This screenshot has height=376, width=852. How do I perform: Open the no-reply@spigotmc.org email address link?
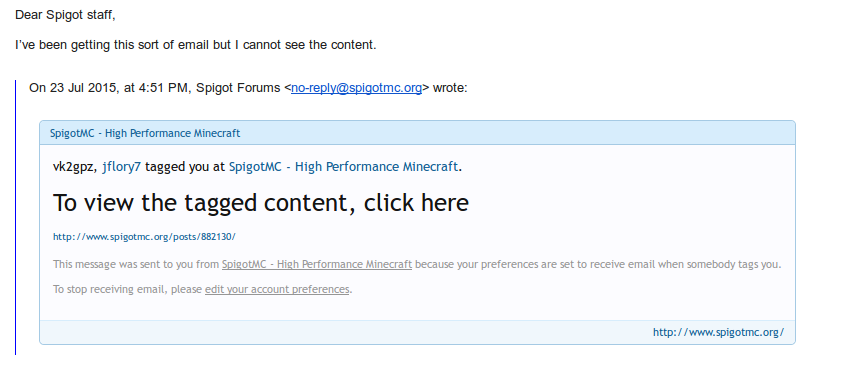pyautogui.click(x=356, y=88)
